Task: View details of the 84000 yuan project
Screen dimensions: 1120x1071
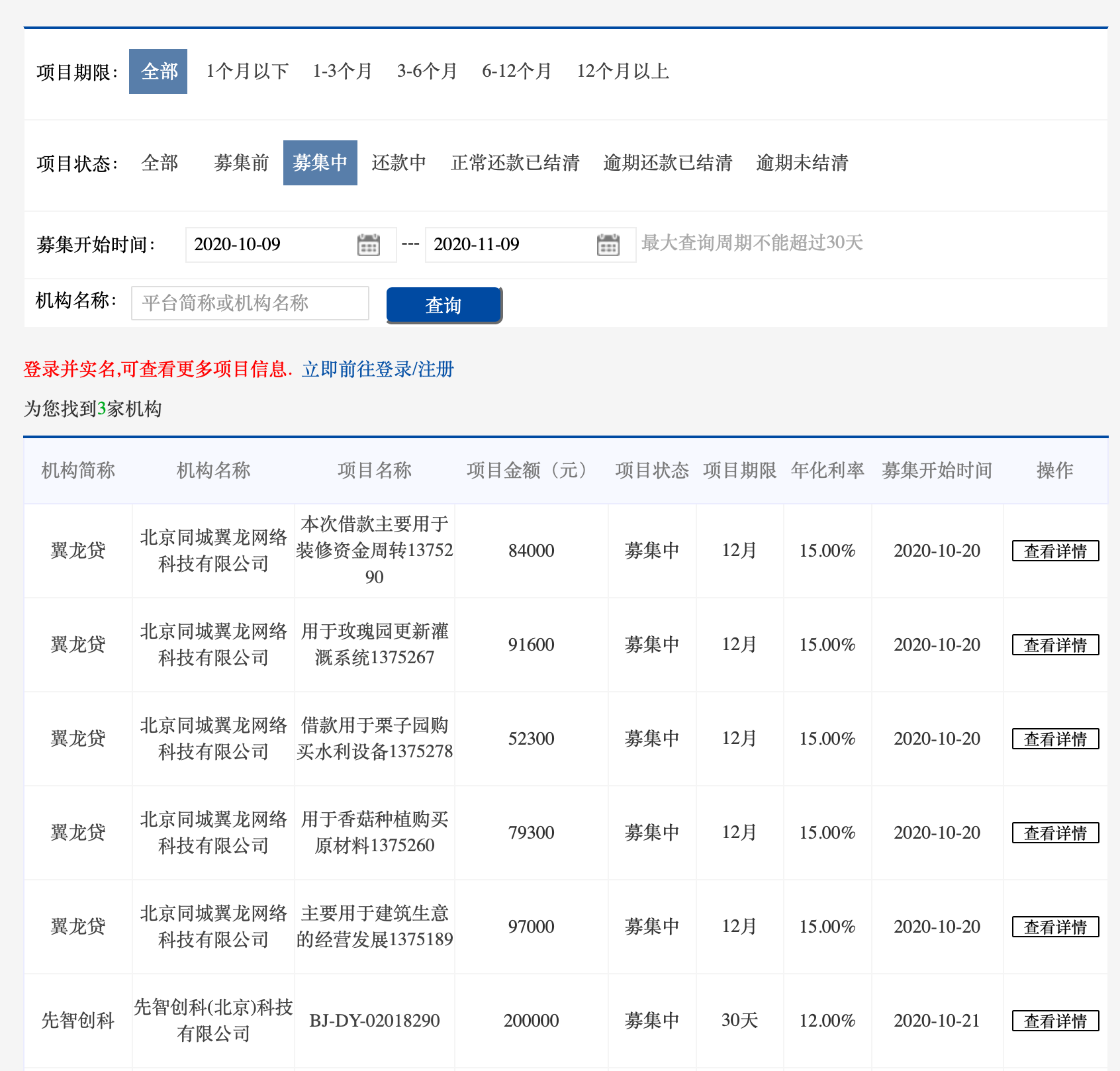Action: click(x=1054, y=550)
